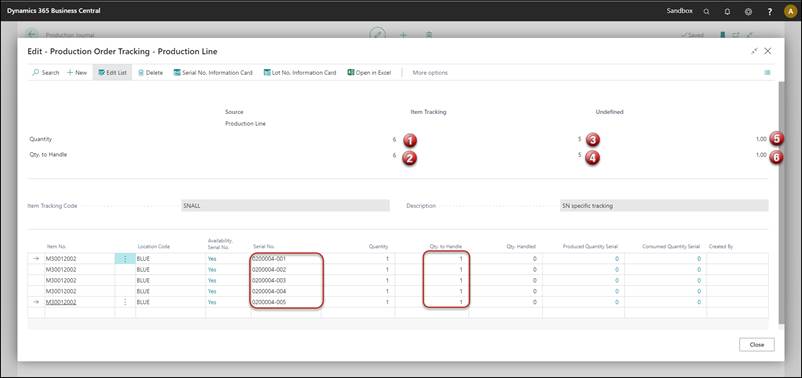Click Qty. to Handle for serial 0200004-002
This screenshot has height=378, width=802.
(x=432, y=270)
